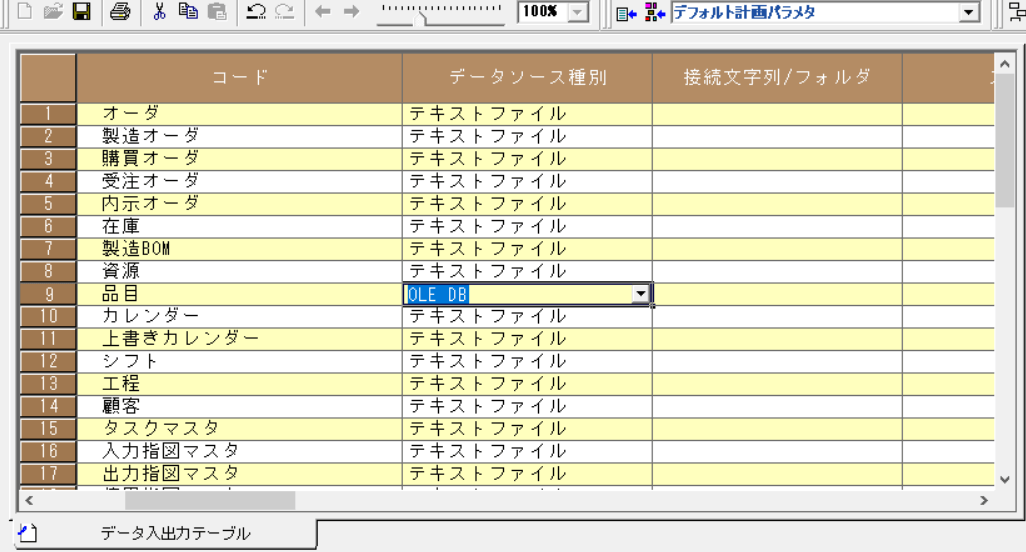Click the horizontal scrollbar right arrow

[x=984, y=500]
